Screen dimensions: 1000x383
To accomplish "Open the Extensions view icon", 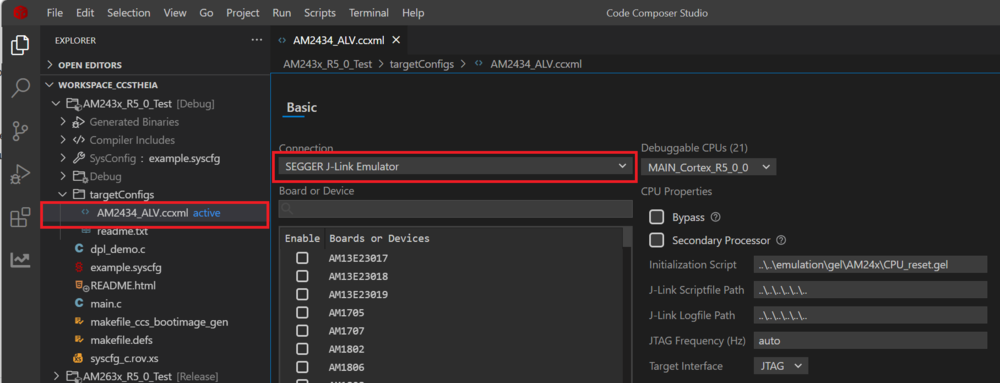I will tap(20, 217).
